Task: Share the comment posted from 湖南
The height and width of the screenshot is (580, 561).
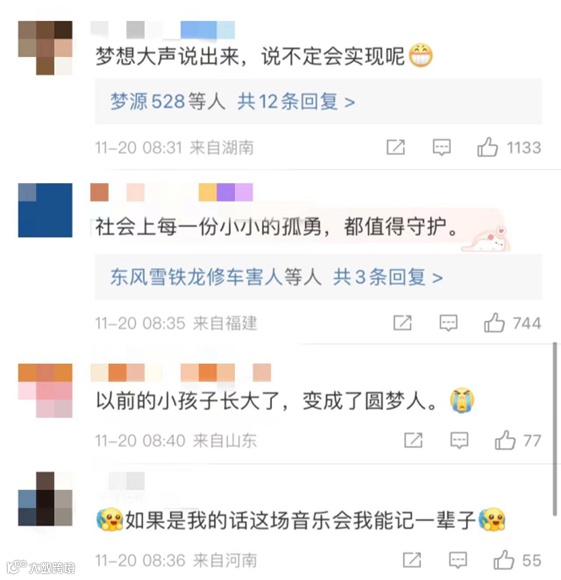Action: coord(396,147)
